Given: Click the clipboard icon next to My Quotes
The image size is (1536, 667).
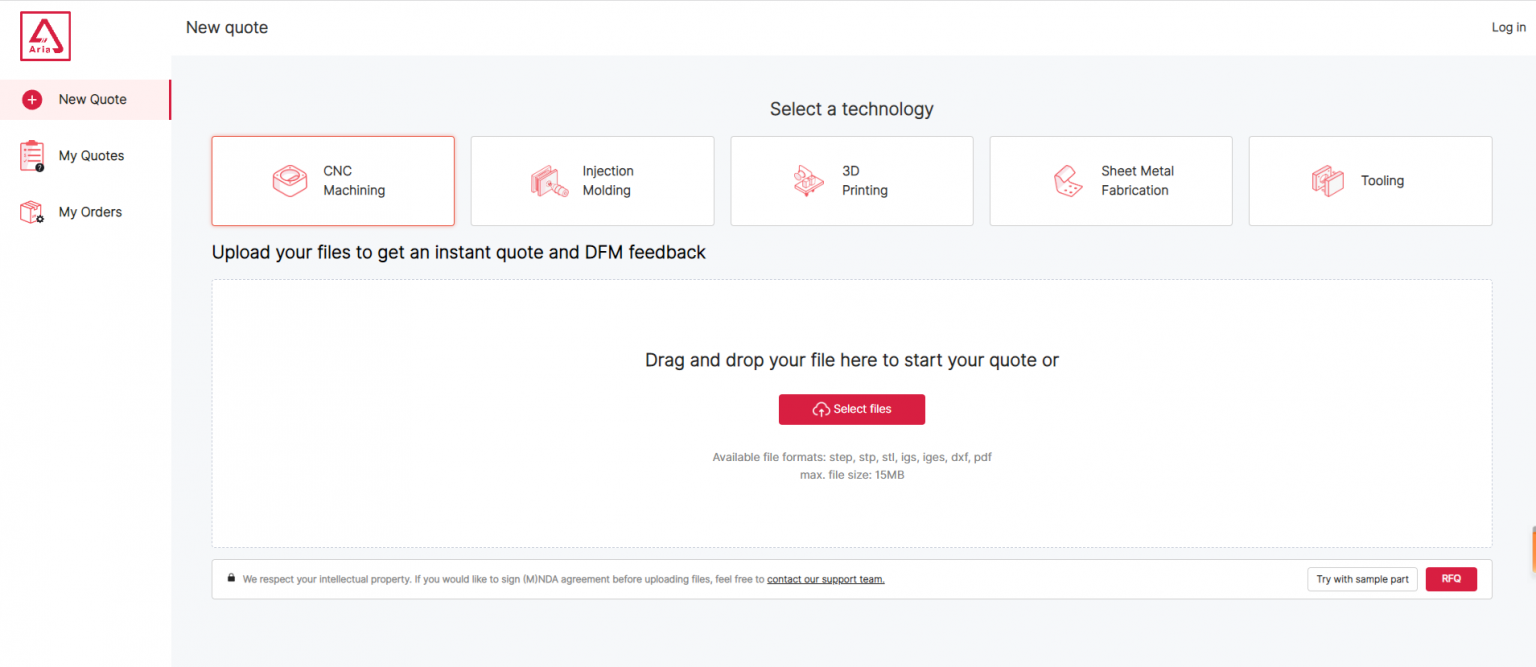Looking at the screenshot, I should (x=31, y=155).
